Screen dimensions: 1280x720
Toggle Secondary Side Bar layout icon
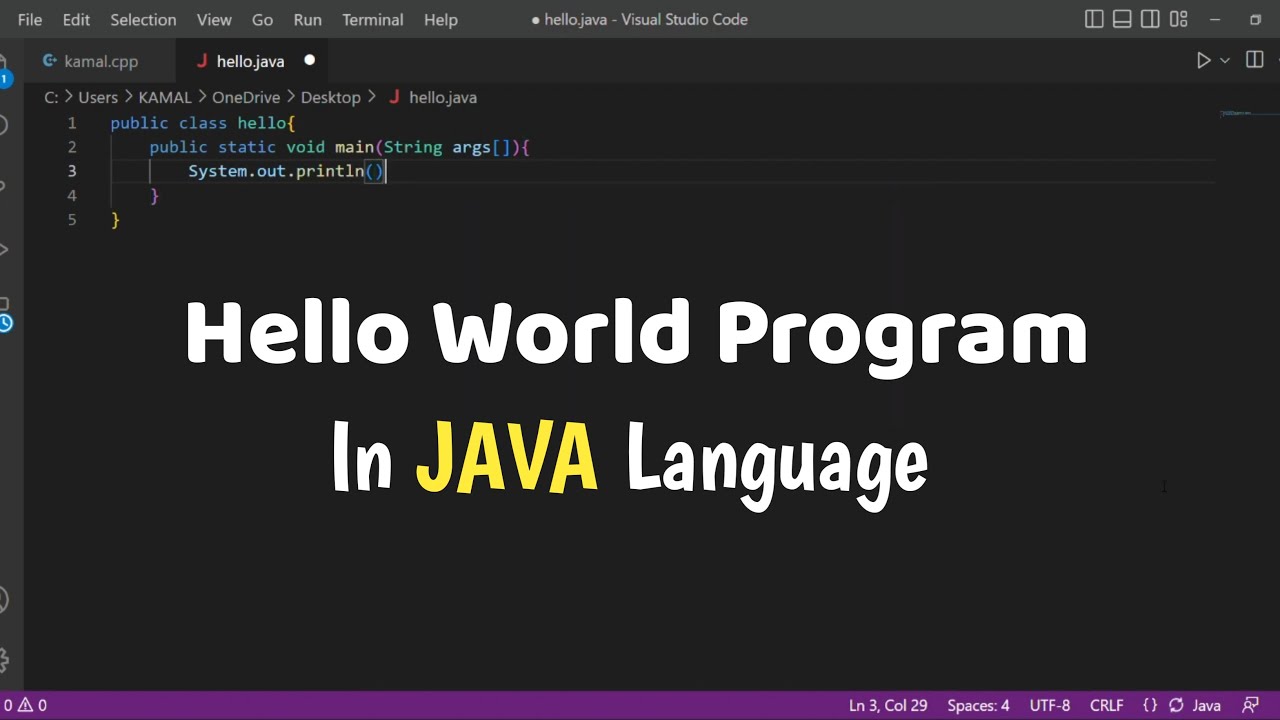click(x=1150, y=19)
